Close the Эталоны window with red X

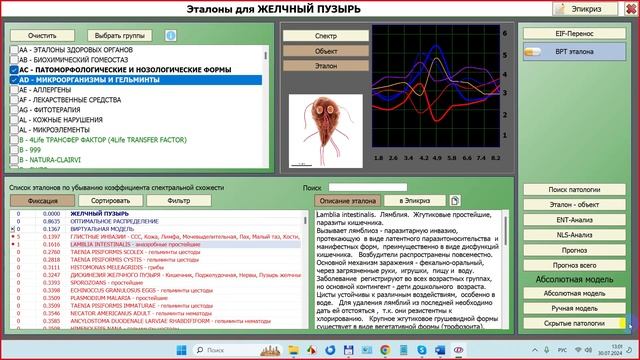631,9
